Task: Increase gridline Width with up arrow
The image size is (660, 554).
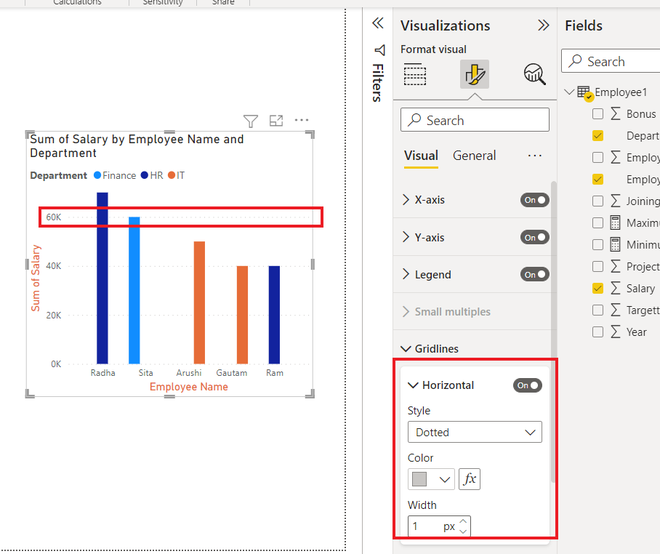Action: tap(463, 522)
